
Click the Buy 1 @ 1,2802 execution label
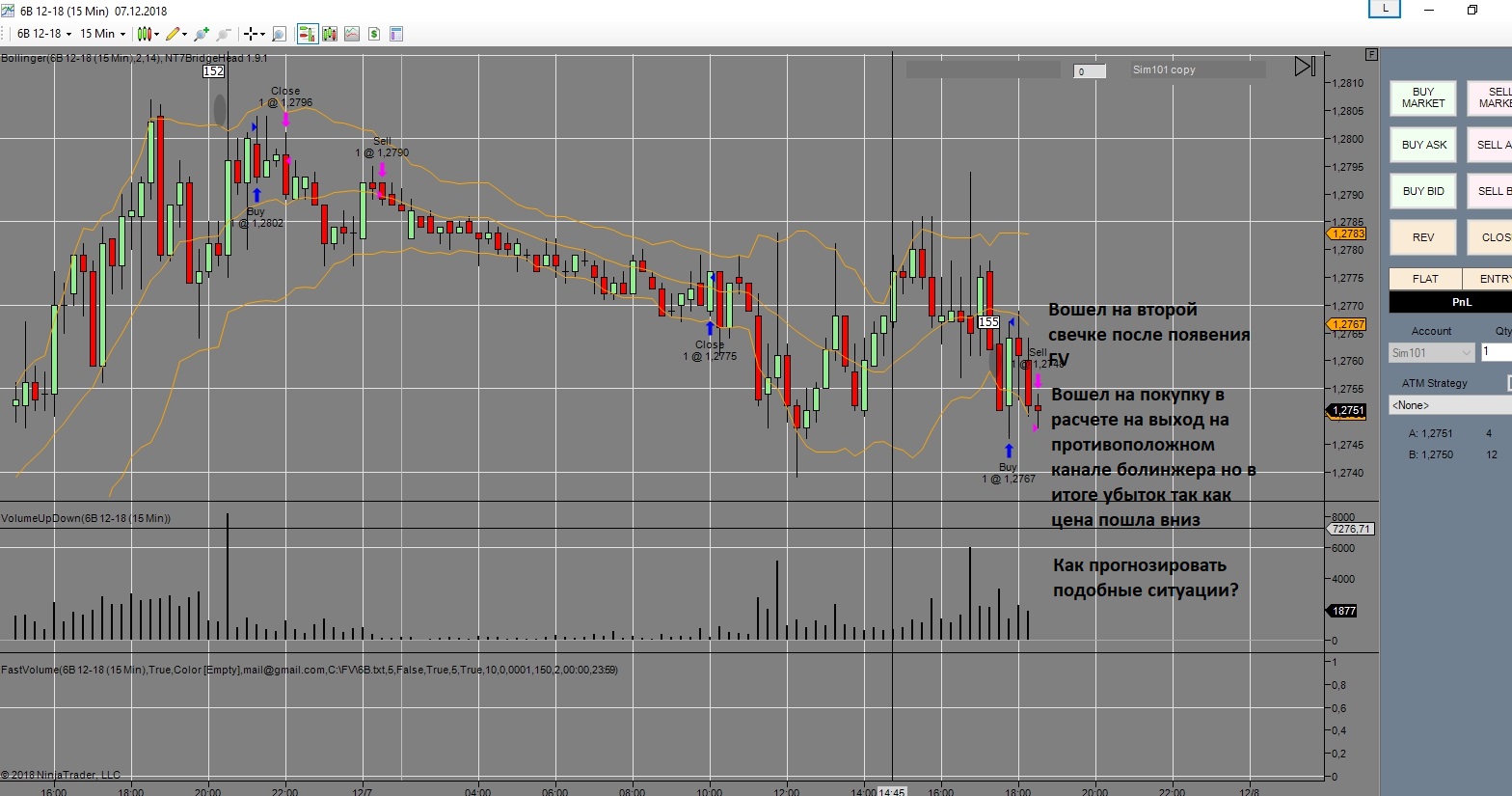point(256,217)
